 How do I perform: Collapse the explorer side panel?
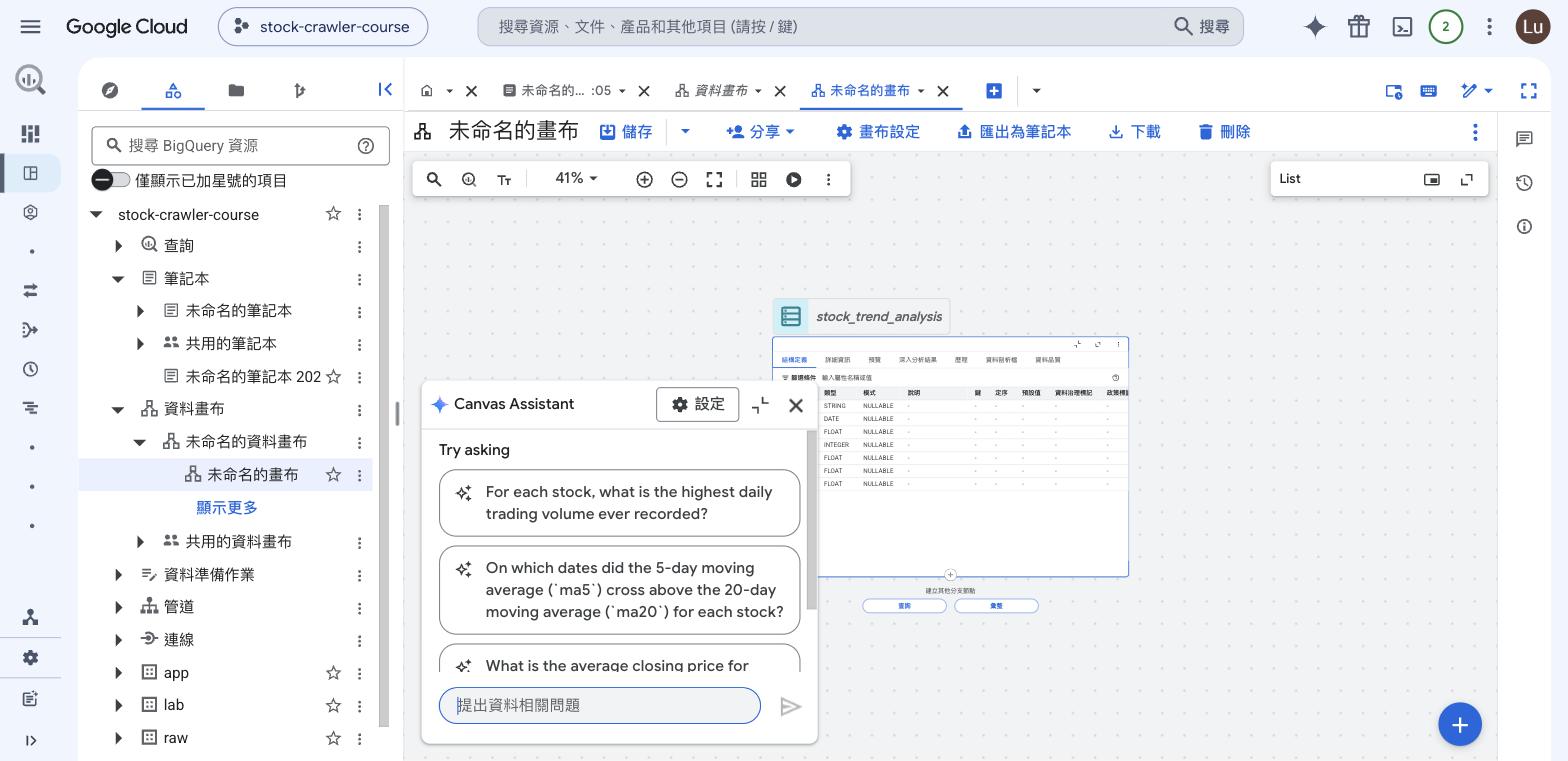click(x=385, y=90)
